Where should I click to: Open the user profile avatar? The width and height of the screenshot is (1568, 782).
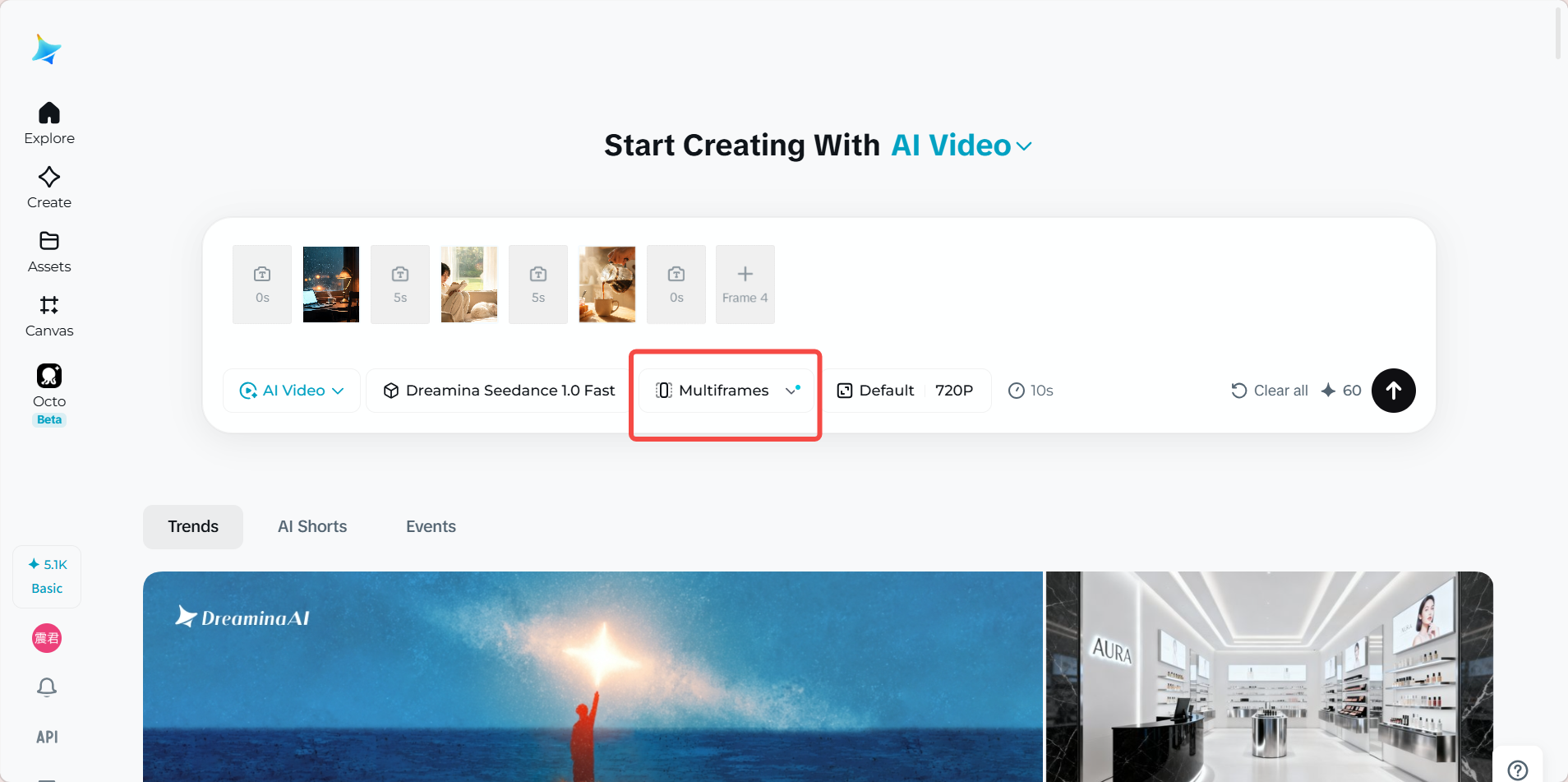click(47, 638)
